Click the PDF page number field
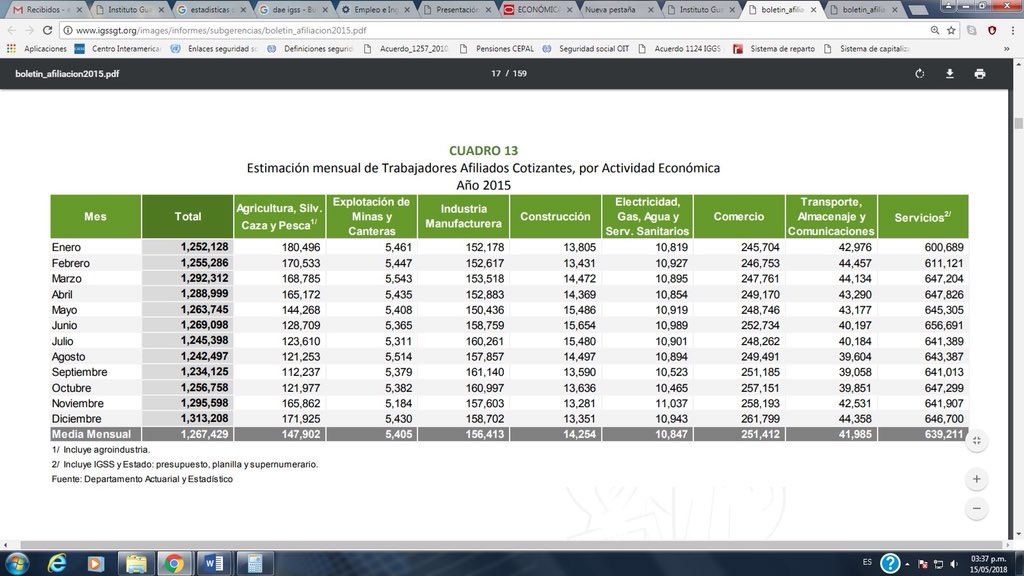The height and width of the screenshot is (576, 1024). [x=496, y=73]
